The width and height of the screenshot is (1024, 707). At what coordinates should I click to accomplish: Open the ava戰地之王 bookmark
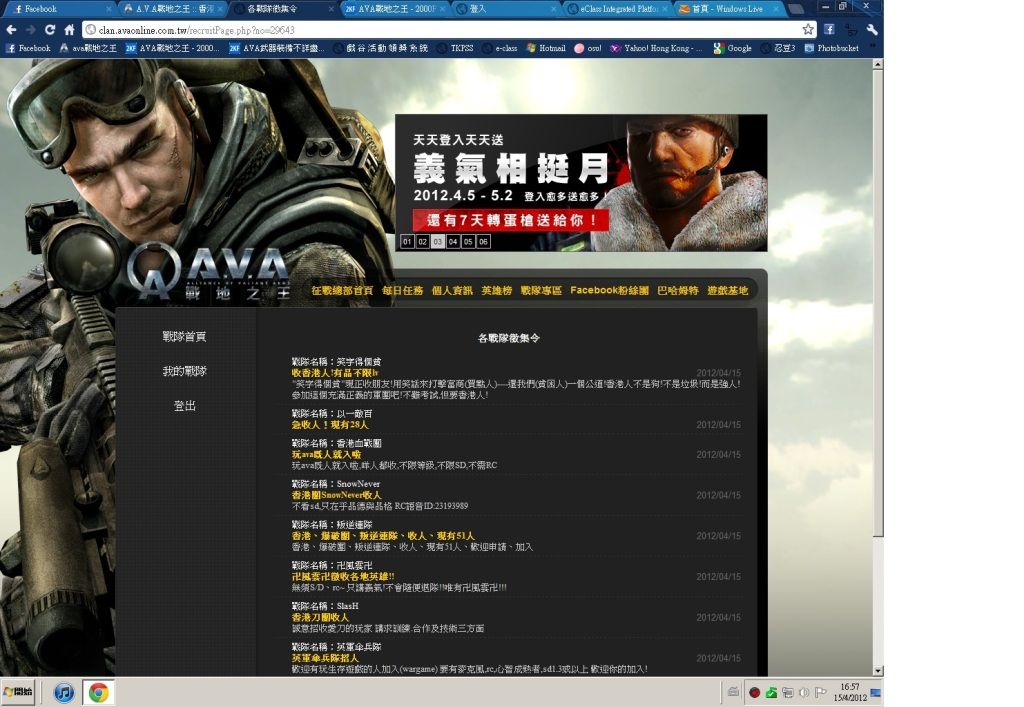[x=88, y=48]
